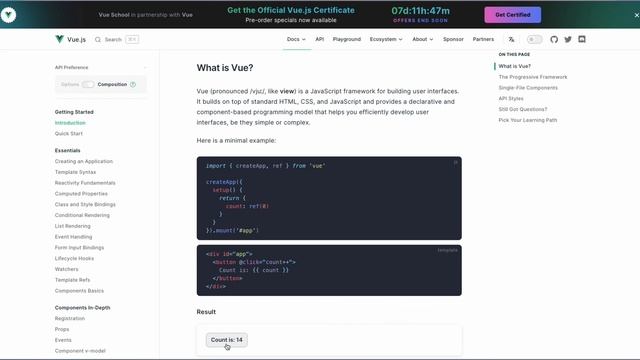Open Class and Style Bindings page

(x=85, y=204)
